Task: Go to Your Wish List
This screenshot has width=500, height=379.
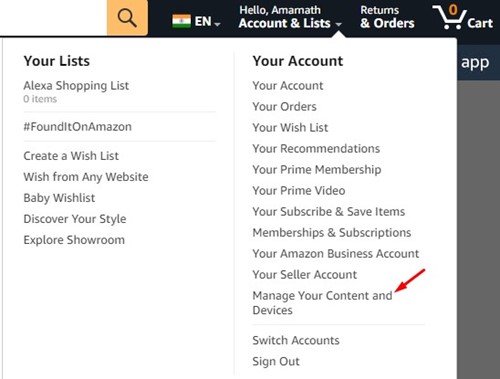Action: point(290,128)
